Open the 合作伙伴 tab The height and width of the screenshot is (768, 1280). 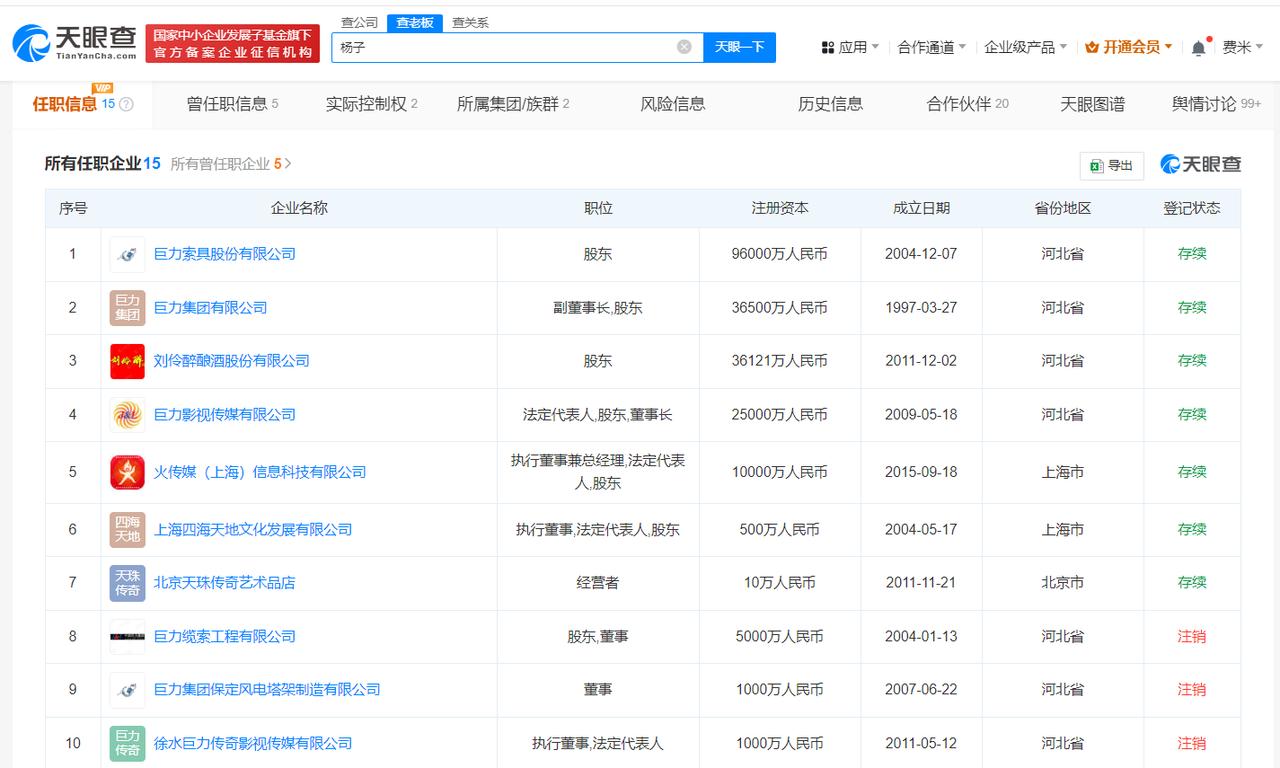click(x=967, y=104)
